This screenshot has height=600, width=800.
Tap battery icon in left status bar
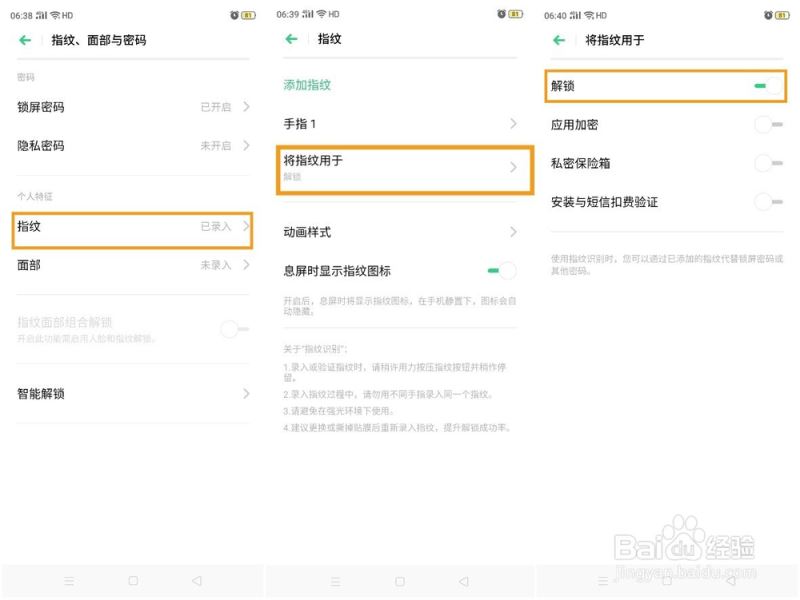pos(248,15)
